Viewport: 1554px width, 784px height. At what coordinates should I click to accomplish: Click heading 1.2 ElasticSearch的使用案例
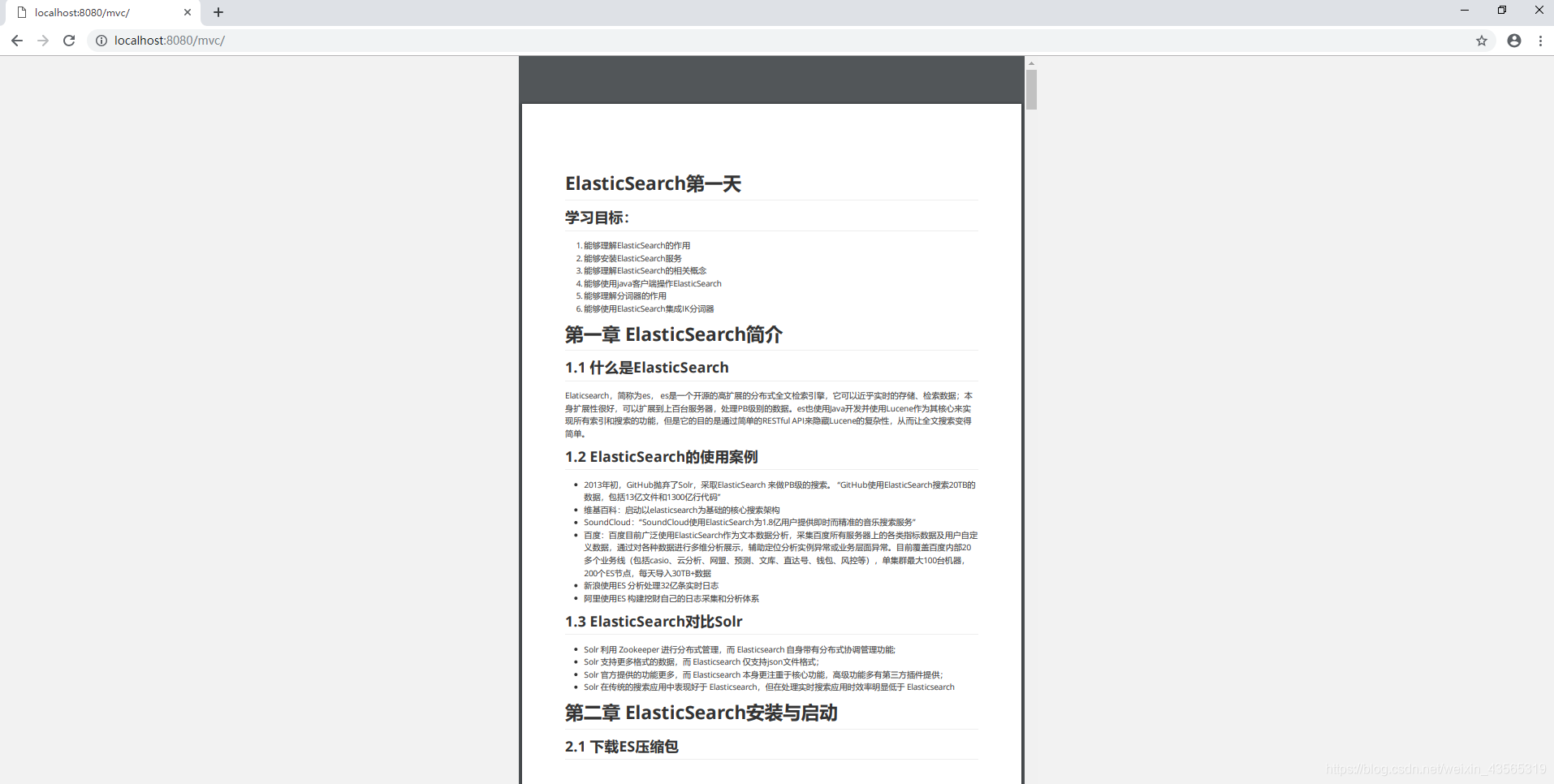[x=661, y=457]
